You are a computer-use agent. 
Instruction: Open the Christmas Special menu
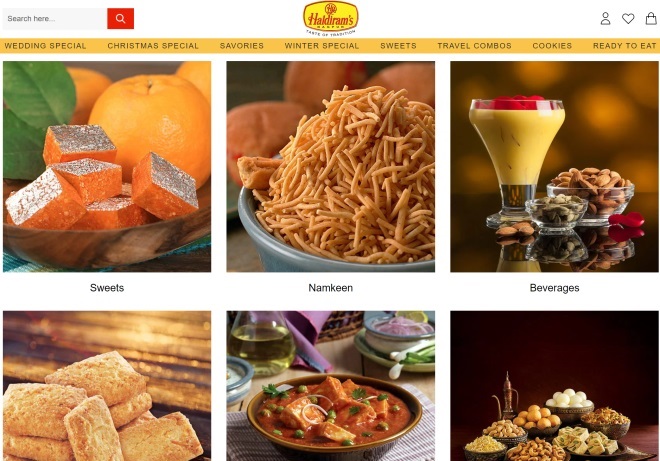click(153, 46)
